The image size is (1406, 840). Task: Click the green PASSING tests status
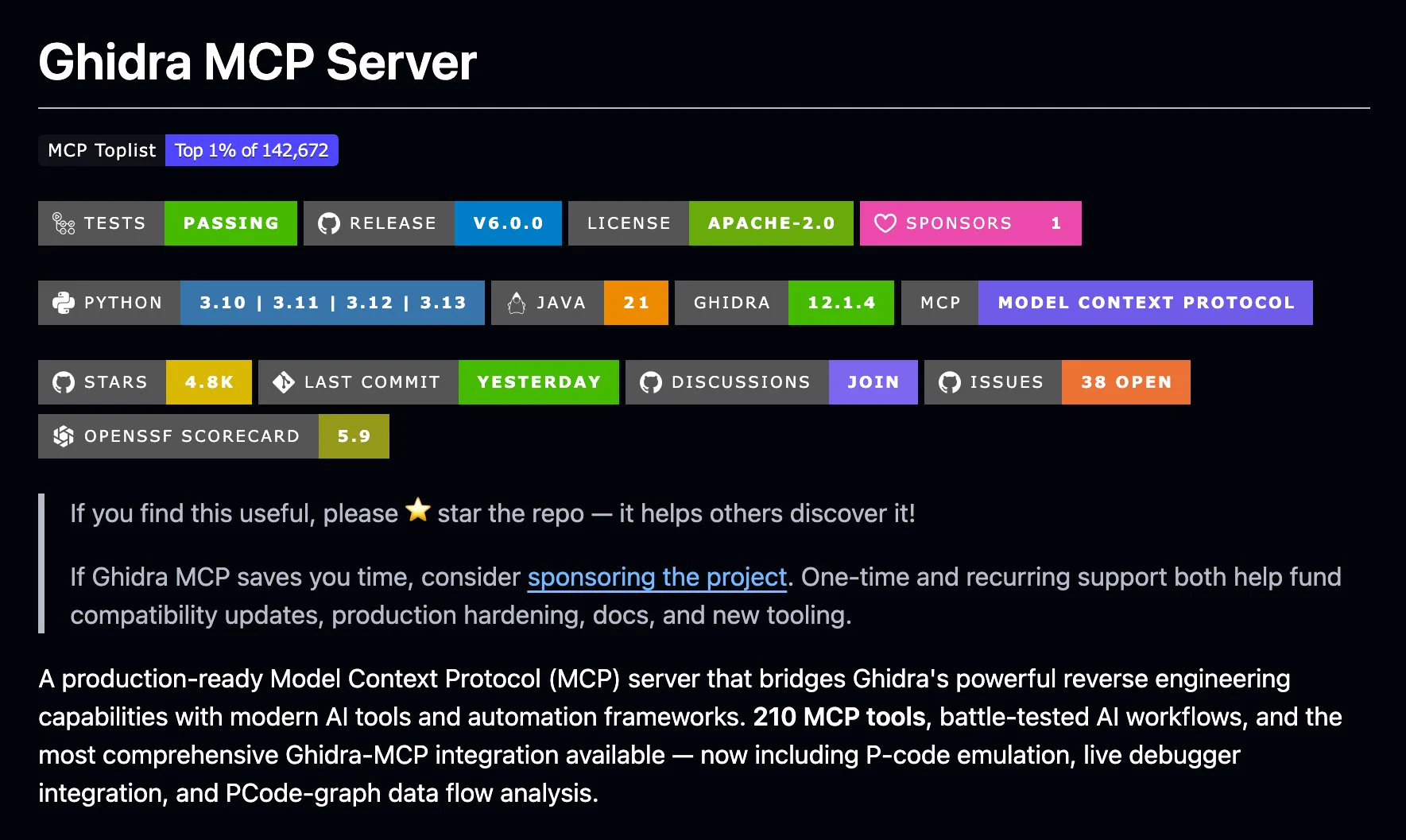[230, 223]
